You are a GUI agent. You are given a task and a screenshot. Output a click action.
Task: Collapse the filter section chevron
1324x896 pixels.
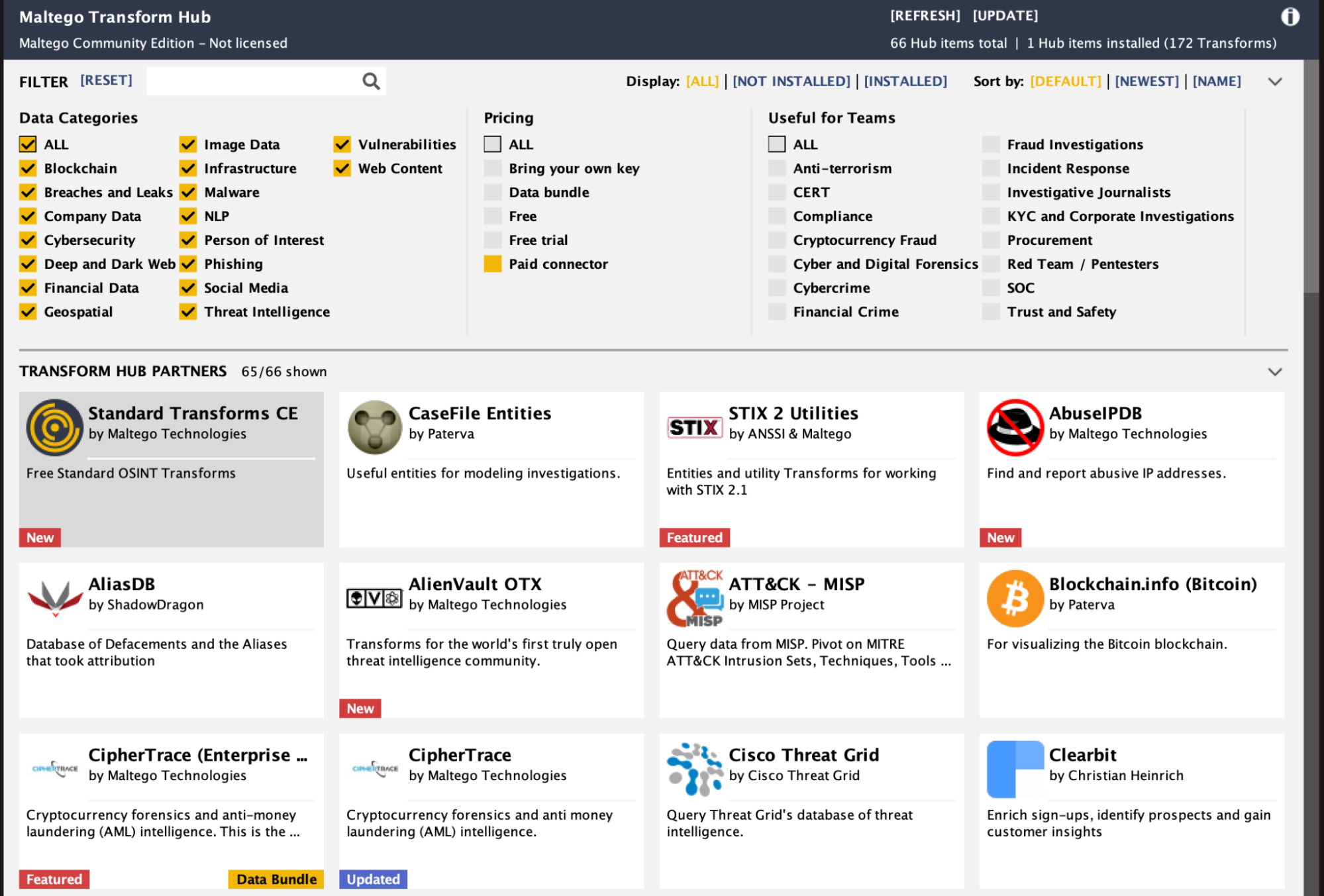tap(1275, 81)
